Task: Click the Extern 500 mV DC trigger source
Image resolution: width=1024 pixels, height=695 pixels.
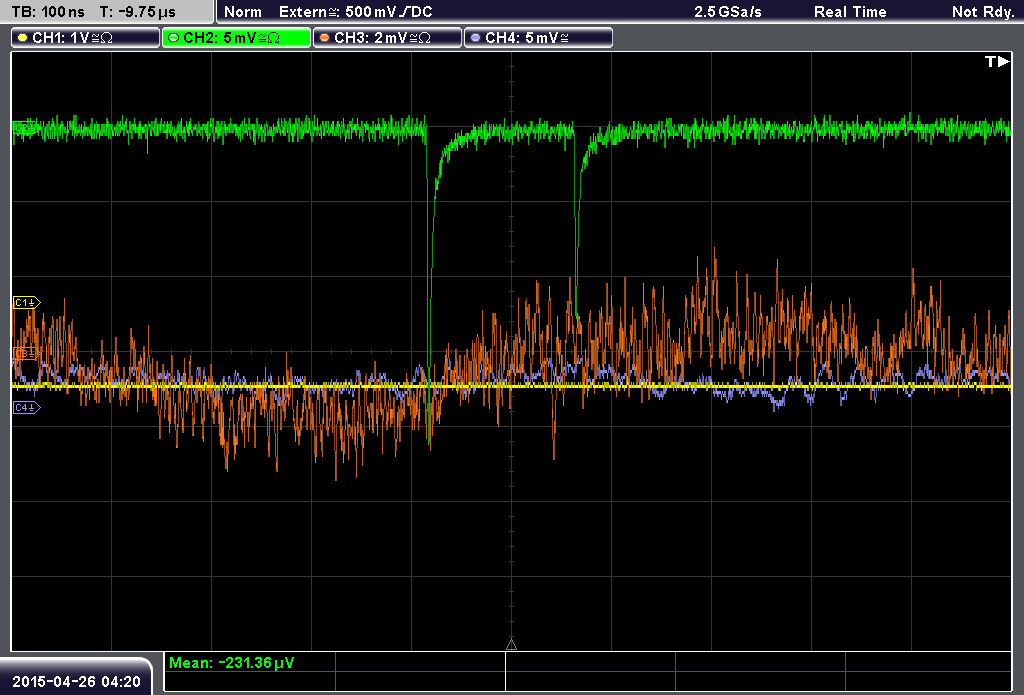Action: [x=356, y=12]
